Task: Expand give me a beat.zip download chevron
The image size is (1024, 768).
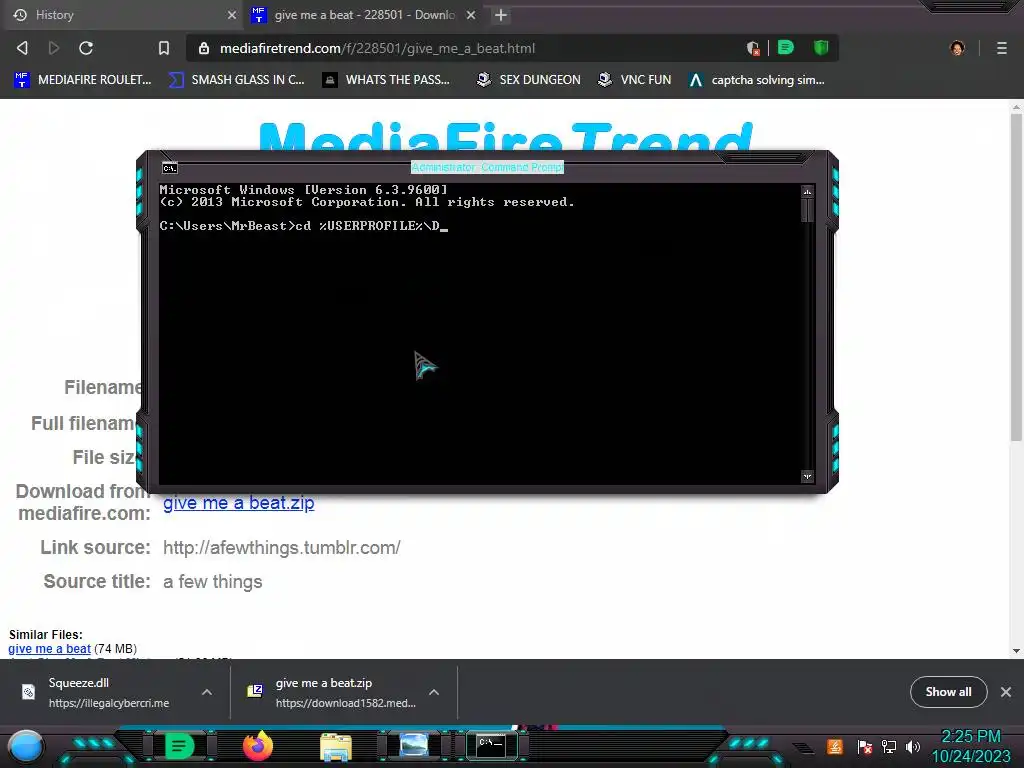Action: tap(434, 692)
